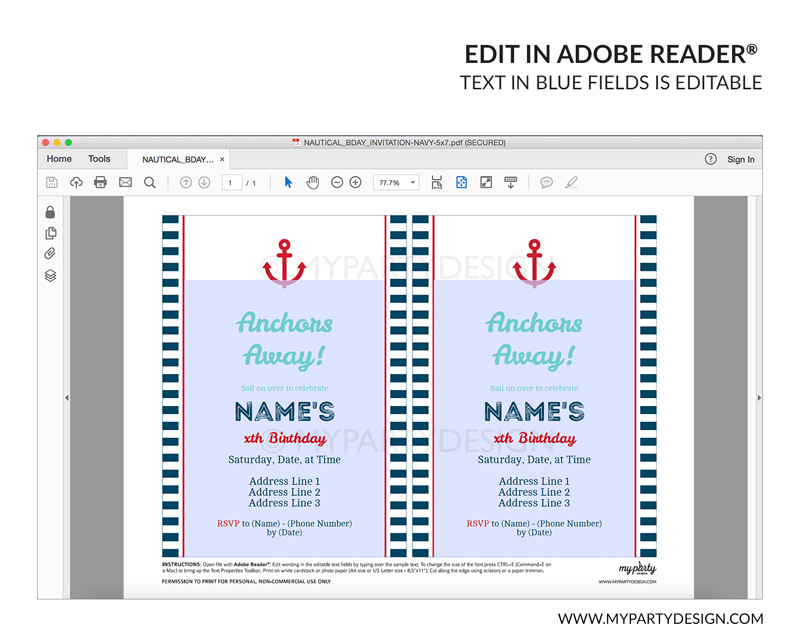Activate the Hand pan tool
Image resolution: width=800 pixels, height=637 pixels.
coord(312,182)
